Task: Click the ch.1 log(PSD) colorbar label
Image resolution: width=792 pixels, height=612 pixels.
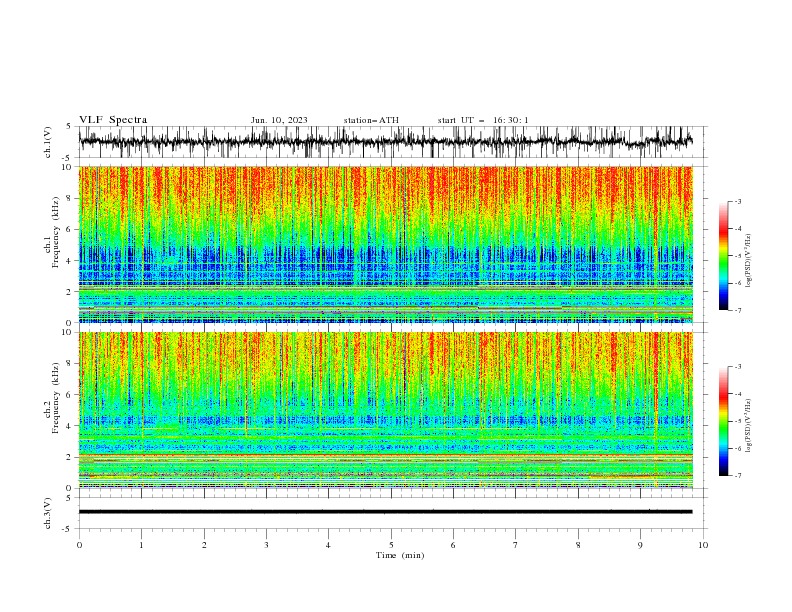Action: tap(749, 261)
